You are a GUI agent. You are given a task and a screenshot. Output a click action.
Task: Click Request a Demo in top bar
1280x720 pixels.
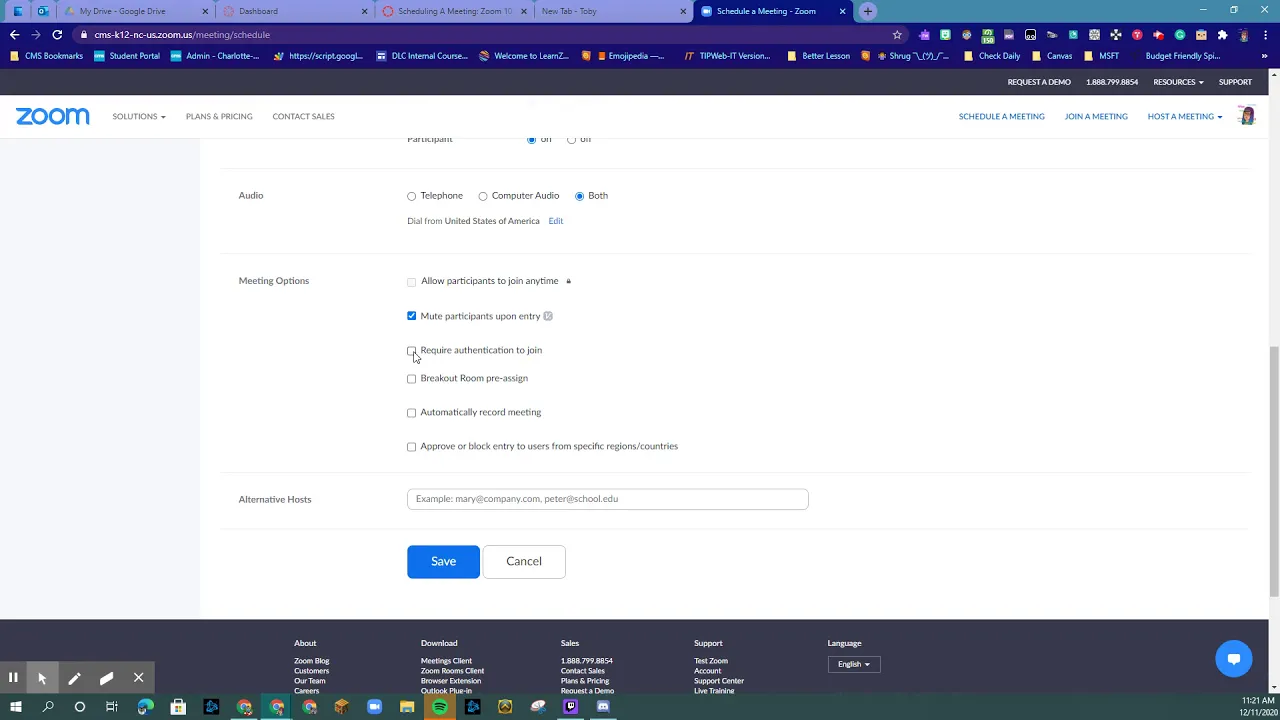coord(1039,82)
